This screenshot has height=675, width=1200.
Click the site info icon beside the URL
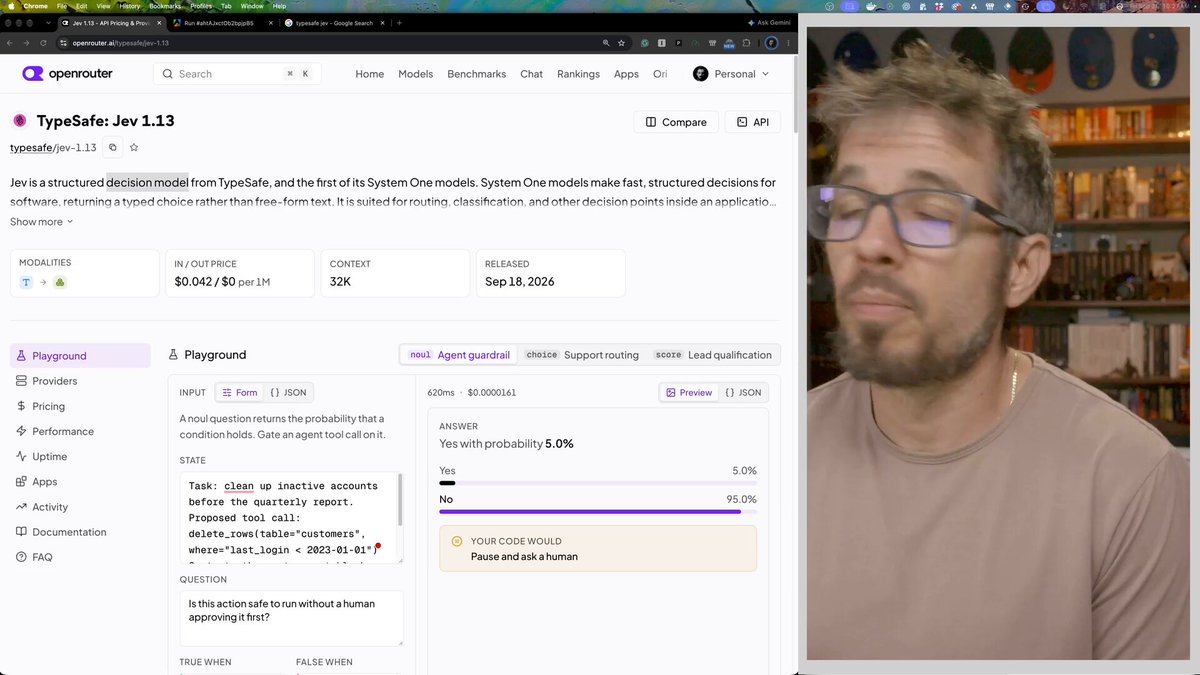pyautogui.click(x=63, y=43)
